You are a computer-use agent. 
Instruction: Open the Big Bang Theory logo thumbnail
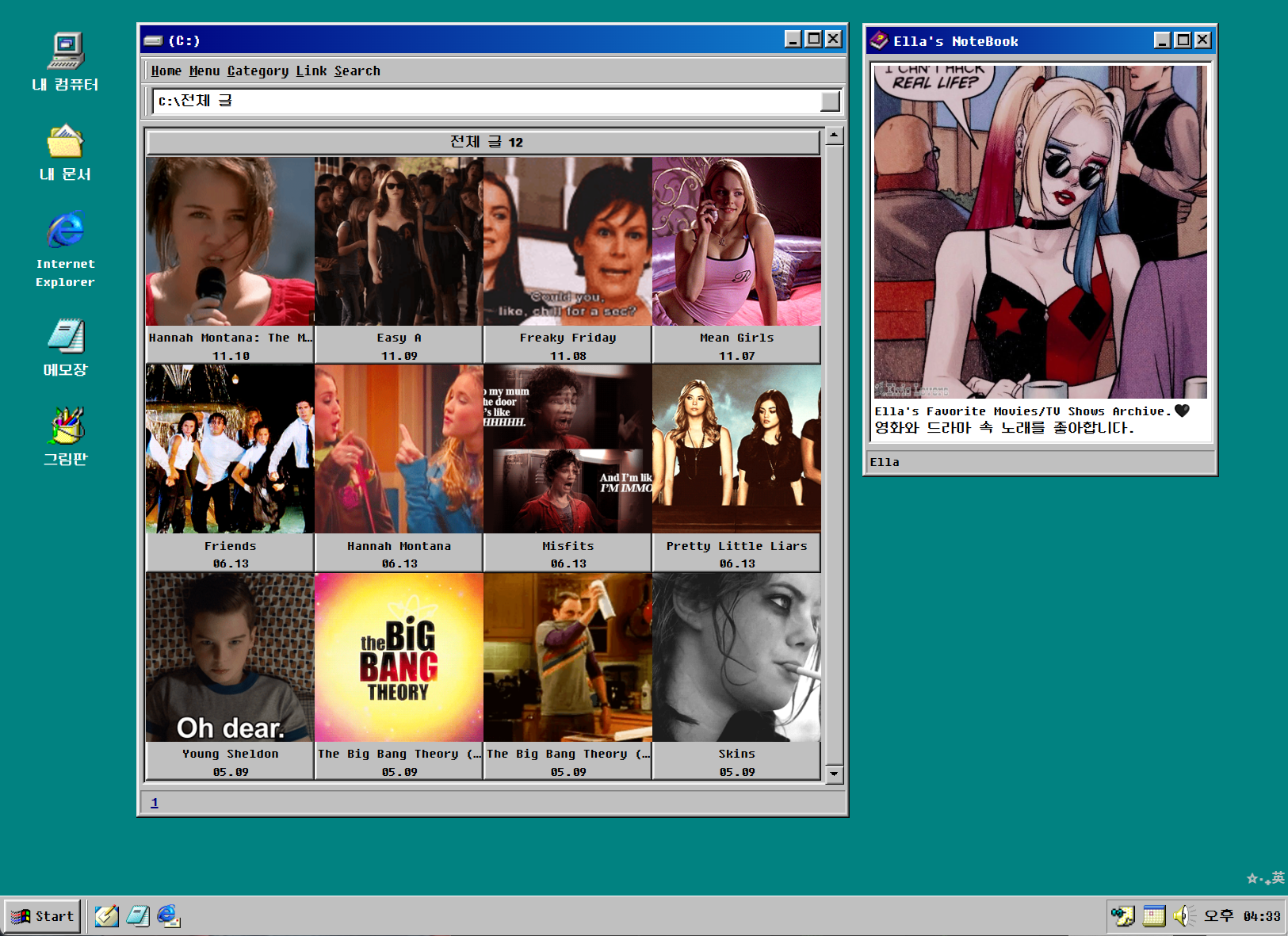pos(399,657)
